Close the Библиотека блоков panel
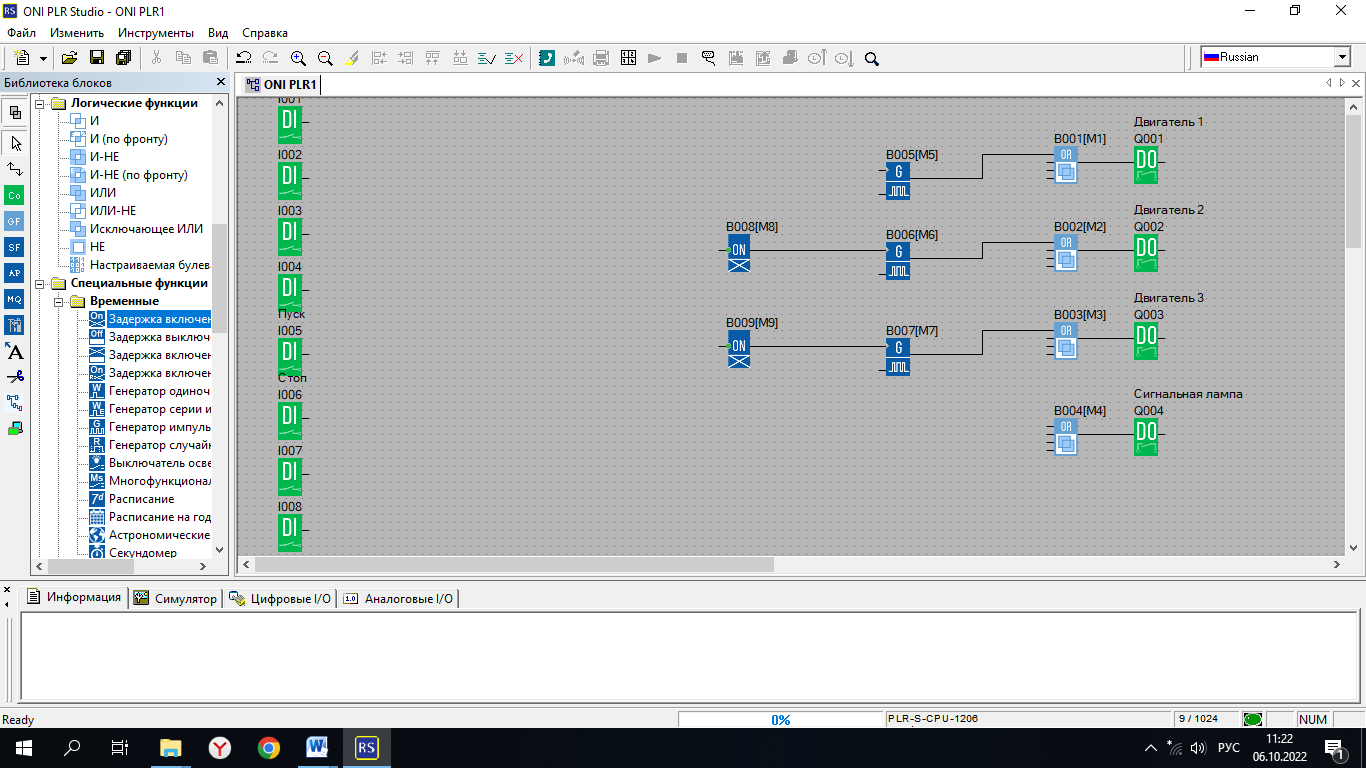This screenshot has width=1366, height=768. [x=221, y=82]
